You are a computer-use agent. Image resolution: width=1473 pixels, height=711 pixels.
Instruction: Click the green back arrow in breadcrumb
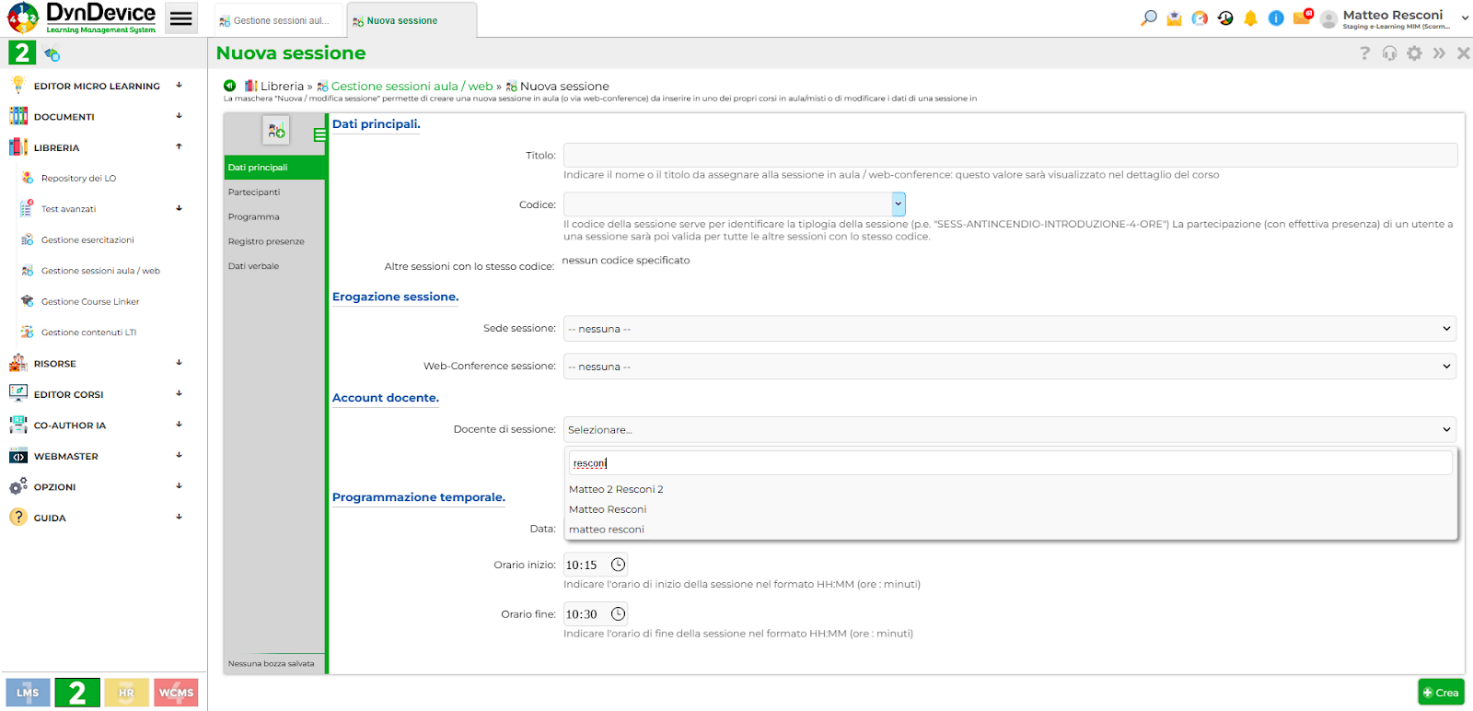pos(229,86)
